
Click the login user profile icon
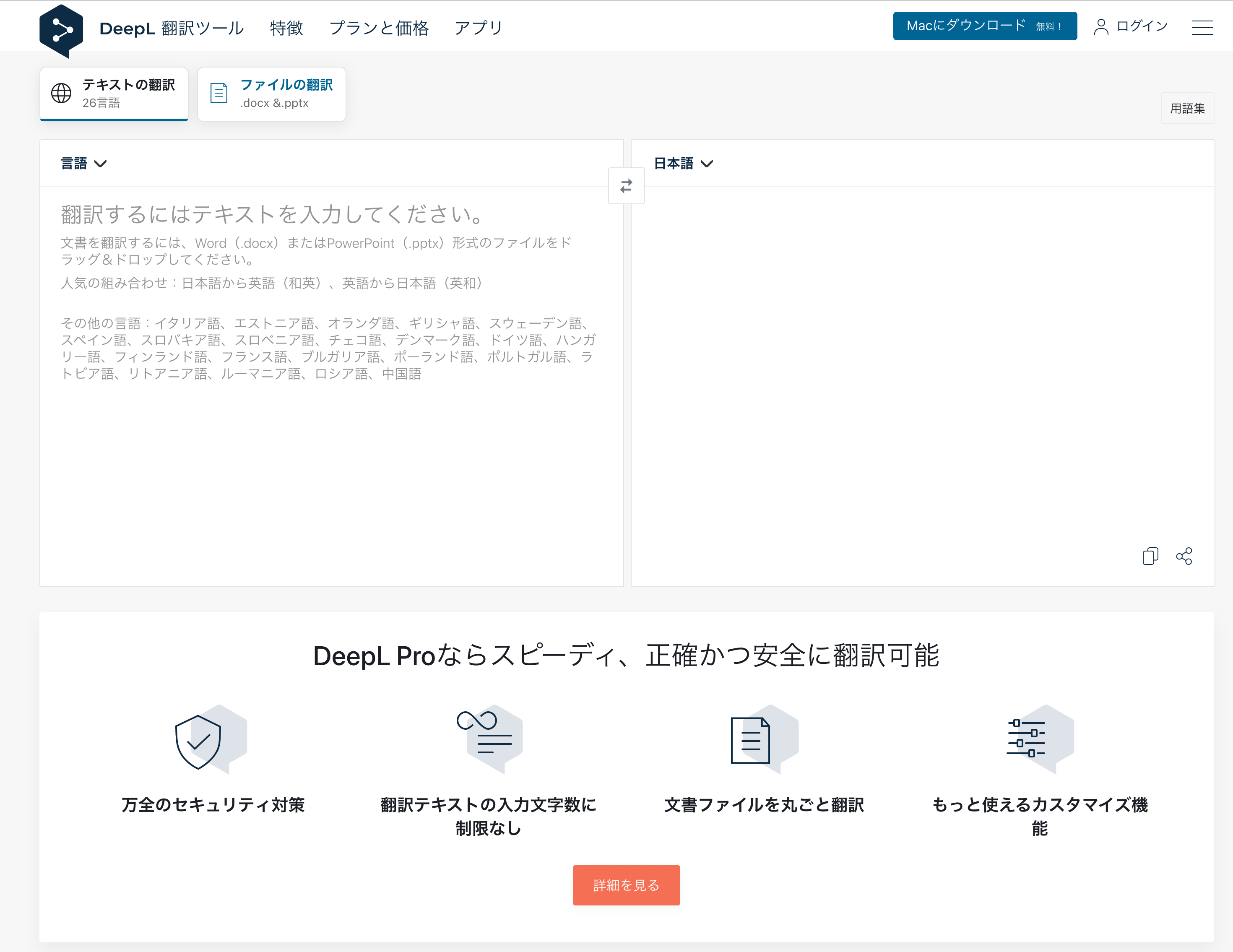click(1101, 26)
